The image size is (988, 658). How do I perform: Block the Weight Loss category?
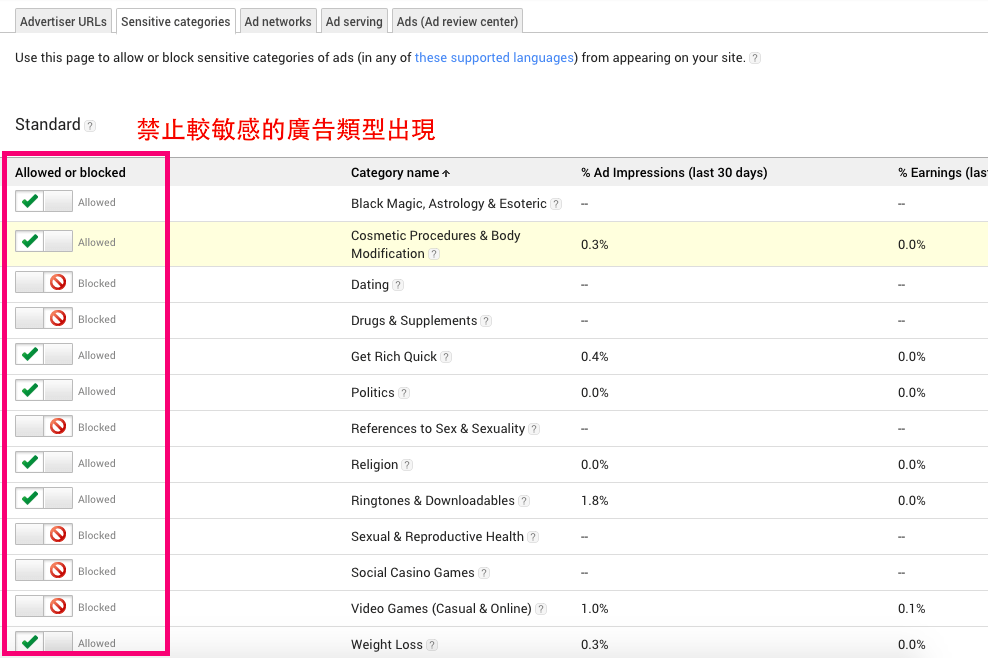44,642
